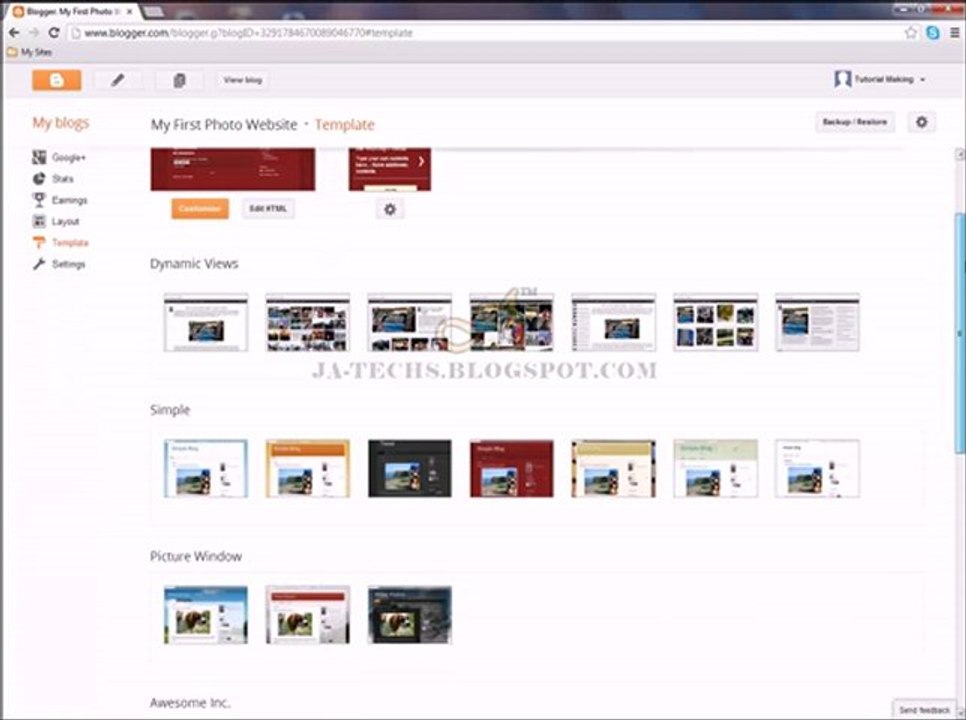Select the first Dynamic Views template

coord(206,323)
